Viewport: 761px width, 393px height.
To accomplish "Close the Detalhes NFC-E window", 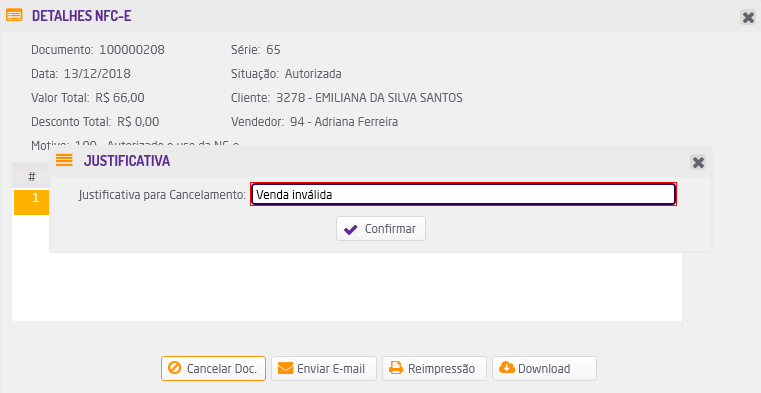I will pos(748,17).
